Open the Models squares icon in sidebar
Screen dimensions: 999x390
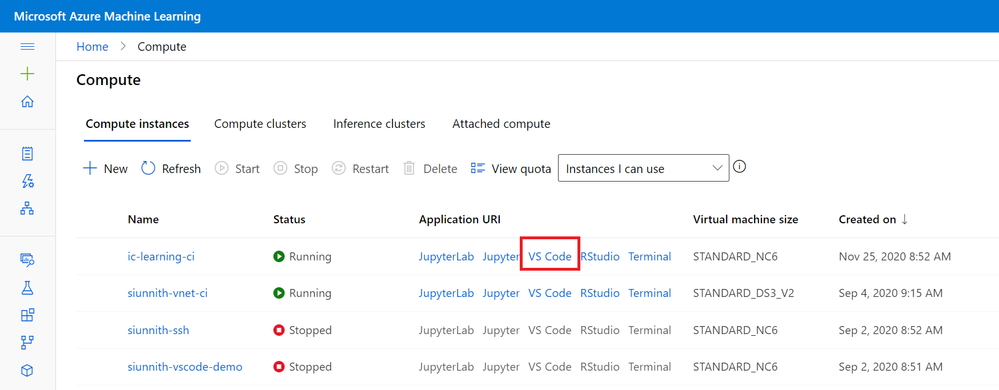pos(27,315)
